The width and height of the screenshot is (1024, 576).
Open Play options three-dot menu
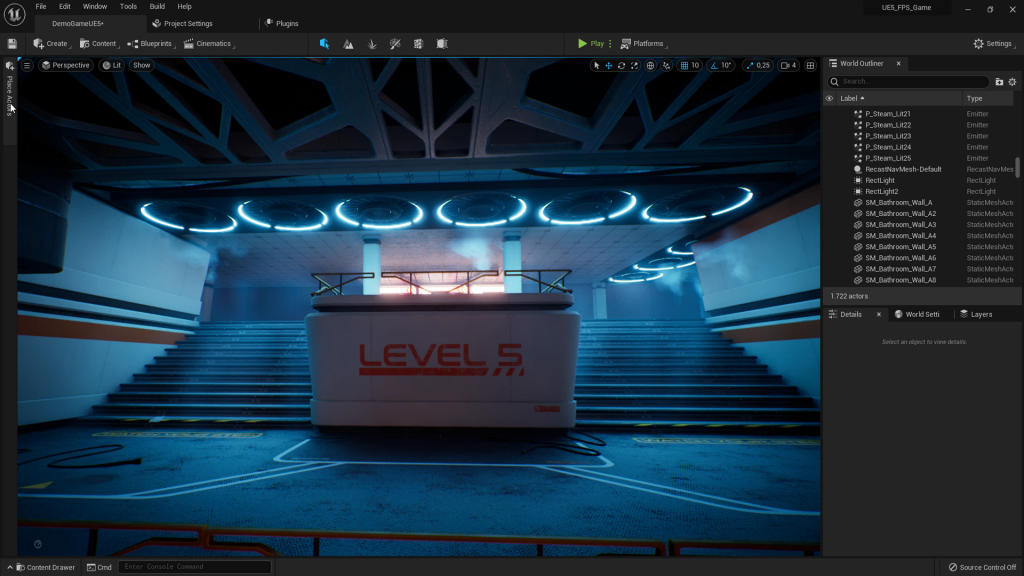pos(610,44)
